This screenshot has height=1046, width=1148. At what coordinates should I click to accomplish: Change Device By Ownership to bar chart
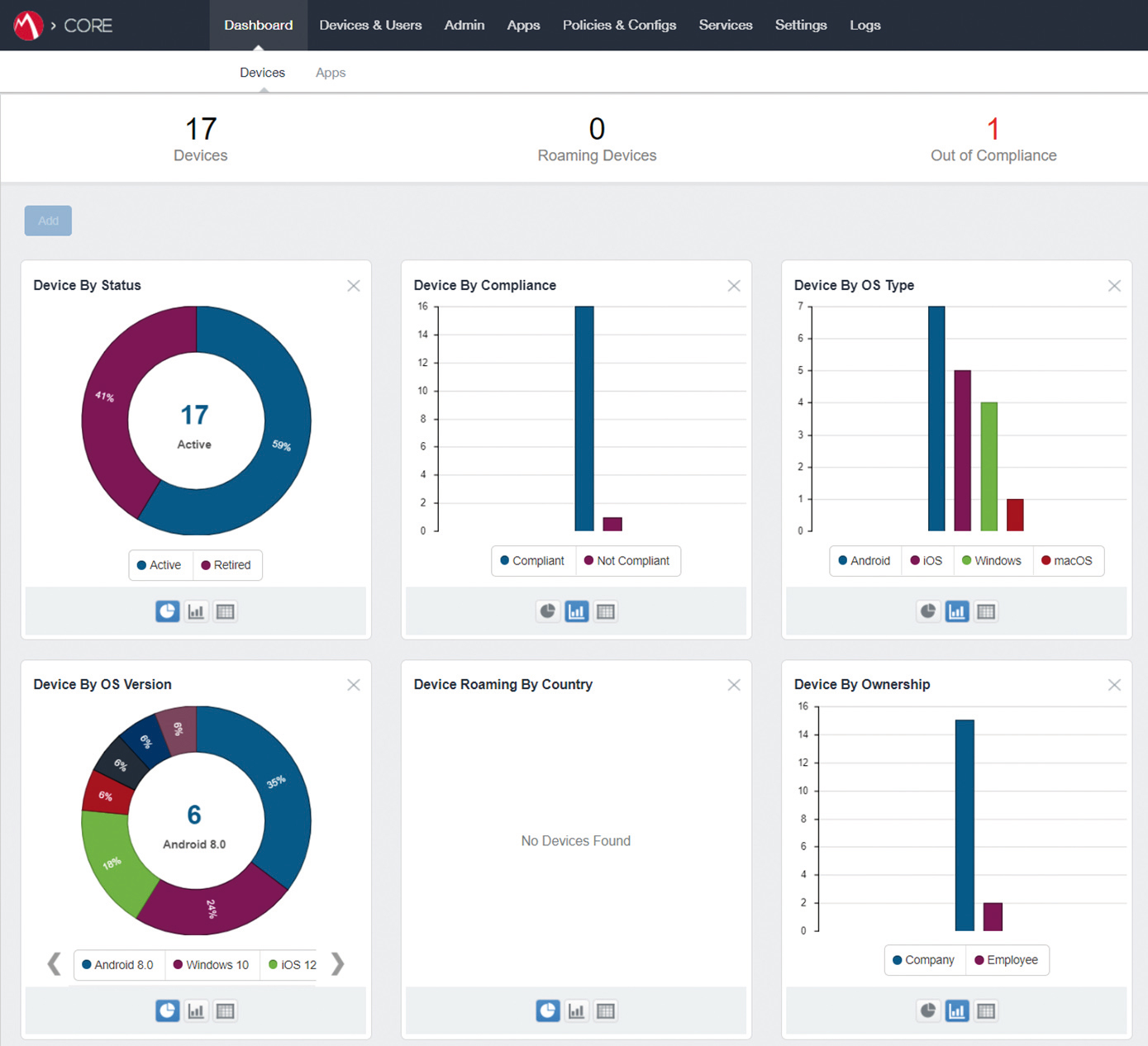click(957, 1010)
